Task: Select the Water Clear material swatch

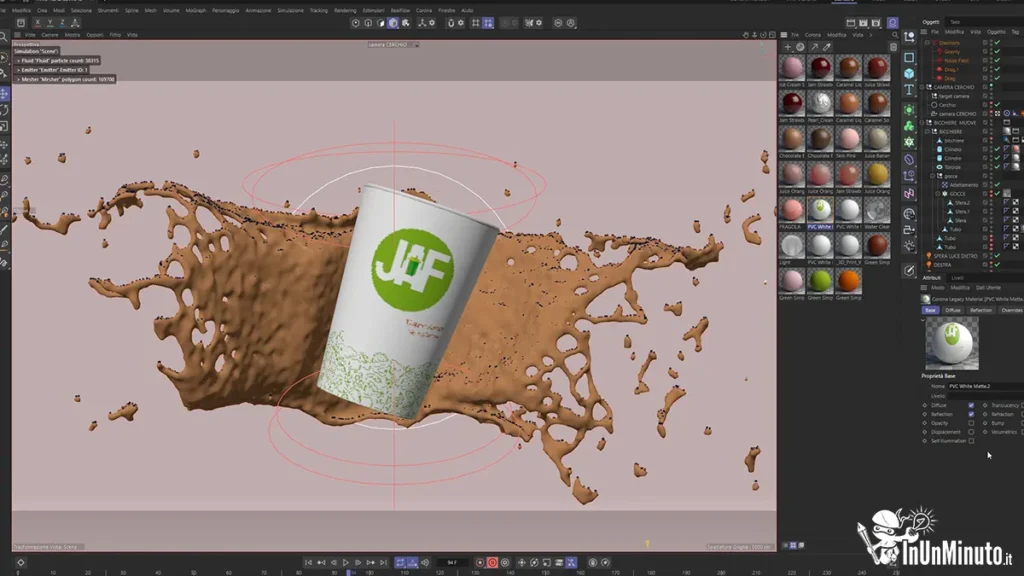Action: pyautogui.click(x=877, y=211)
